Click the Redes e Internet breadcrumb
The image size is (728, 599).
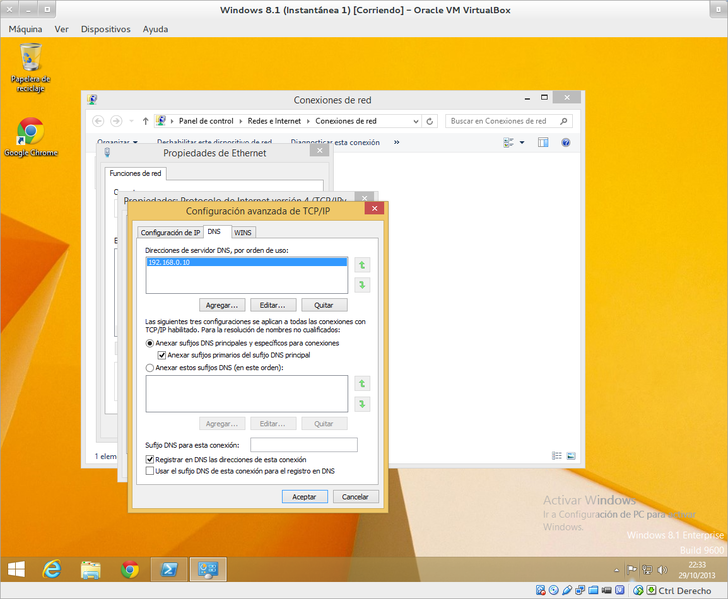[274, 121]
